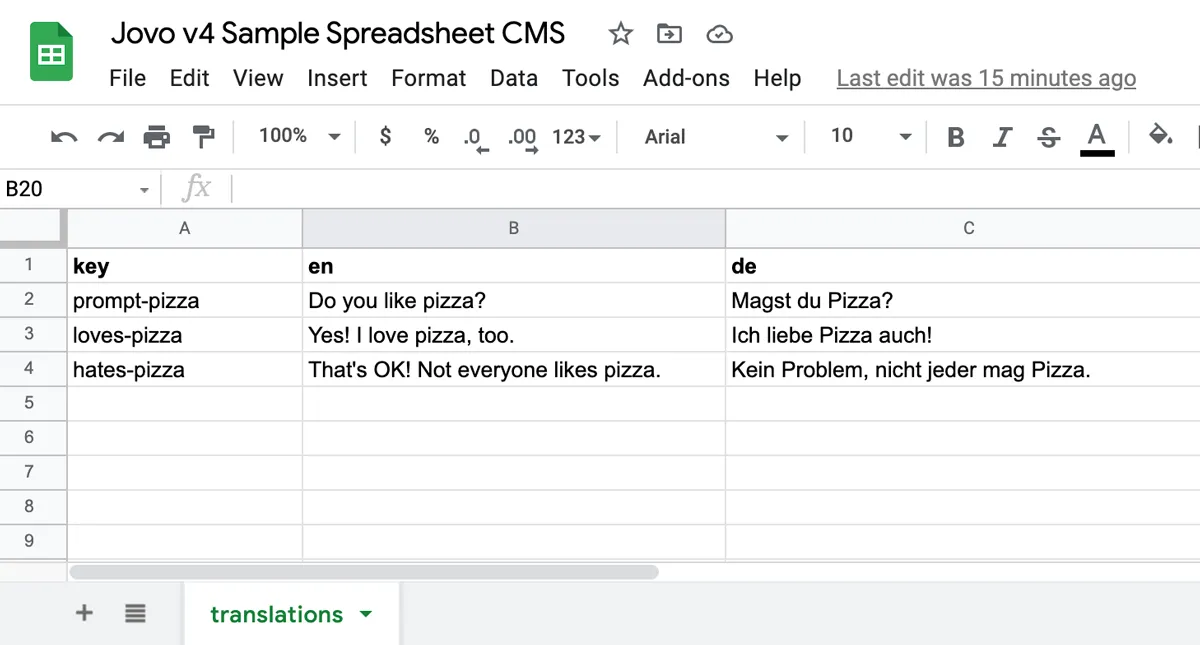Select the Paint format tool
The image size is (1200, 645).
click(203, 137)
